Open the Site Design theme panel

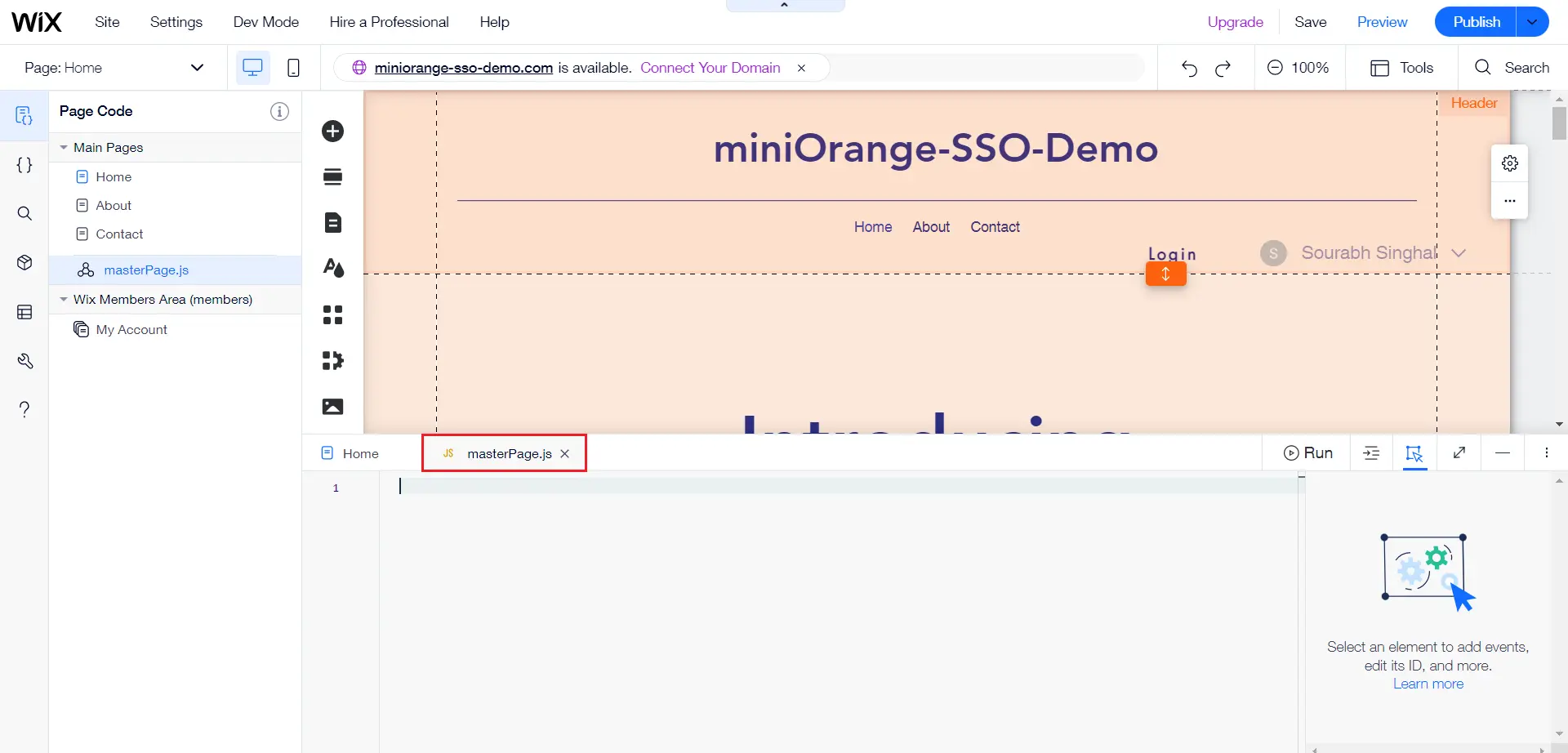click(x=333, y=269)
